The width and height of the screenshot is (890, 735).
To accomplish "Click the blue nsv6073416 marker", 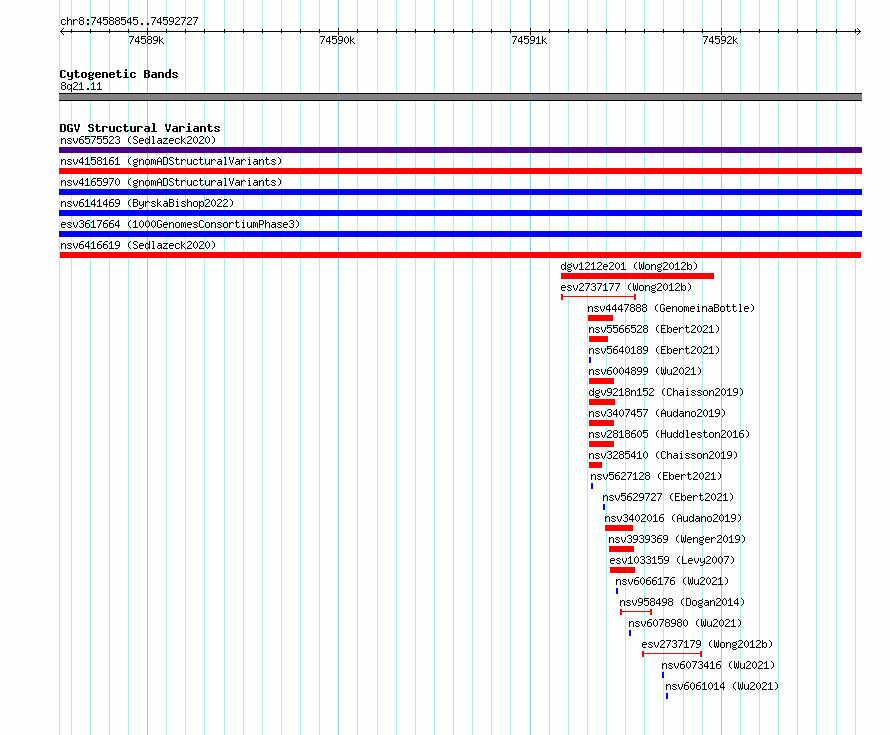I will tap(663, 675).
